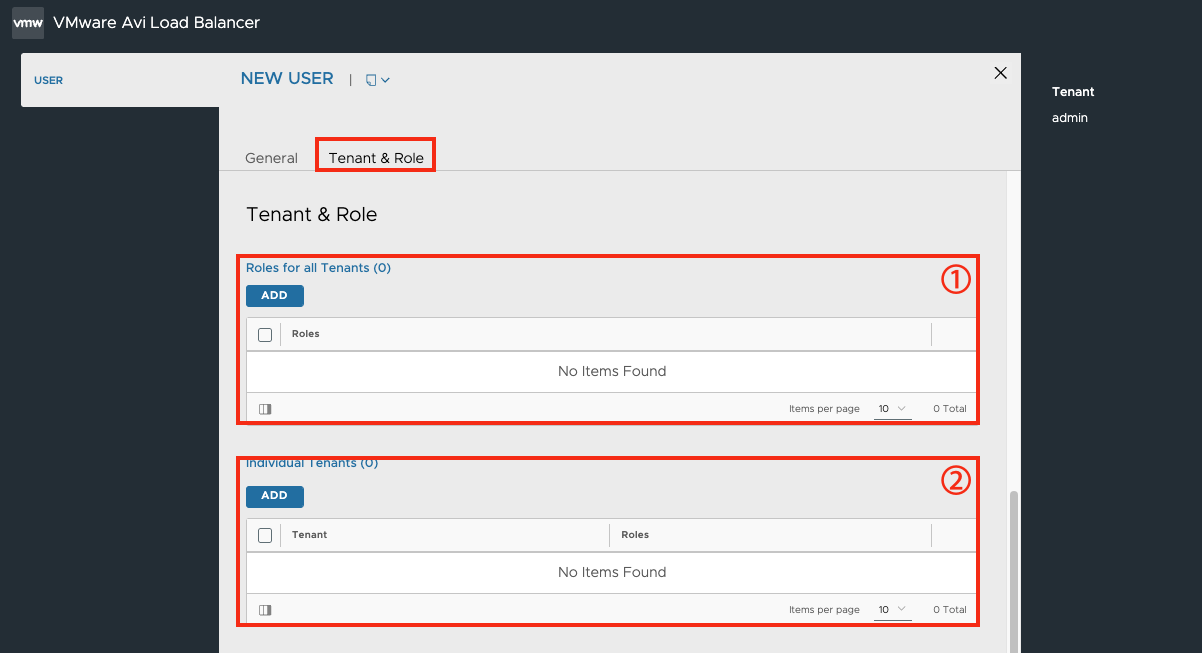Tick select-all checkbox in Individual Tenants table
This screenshot has width=1202, height=653.
point(265,536)
